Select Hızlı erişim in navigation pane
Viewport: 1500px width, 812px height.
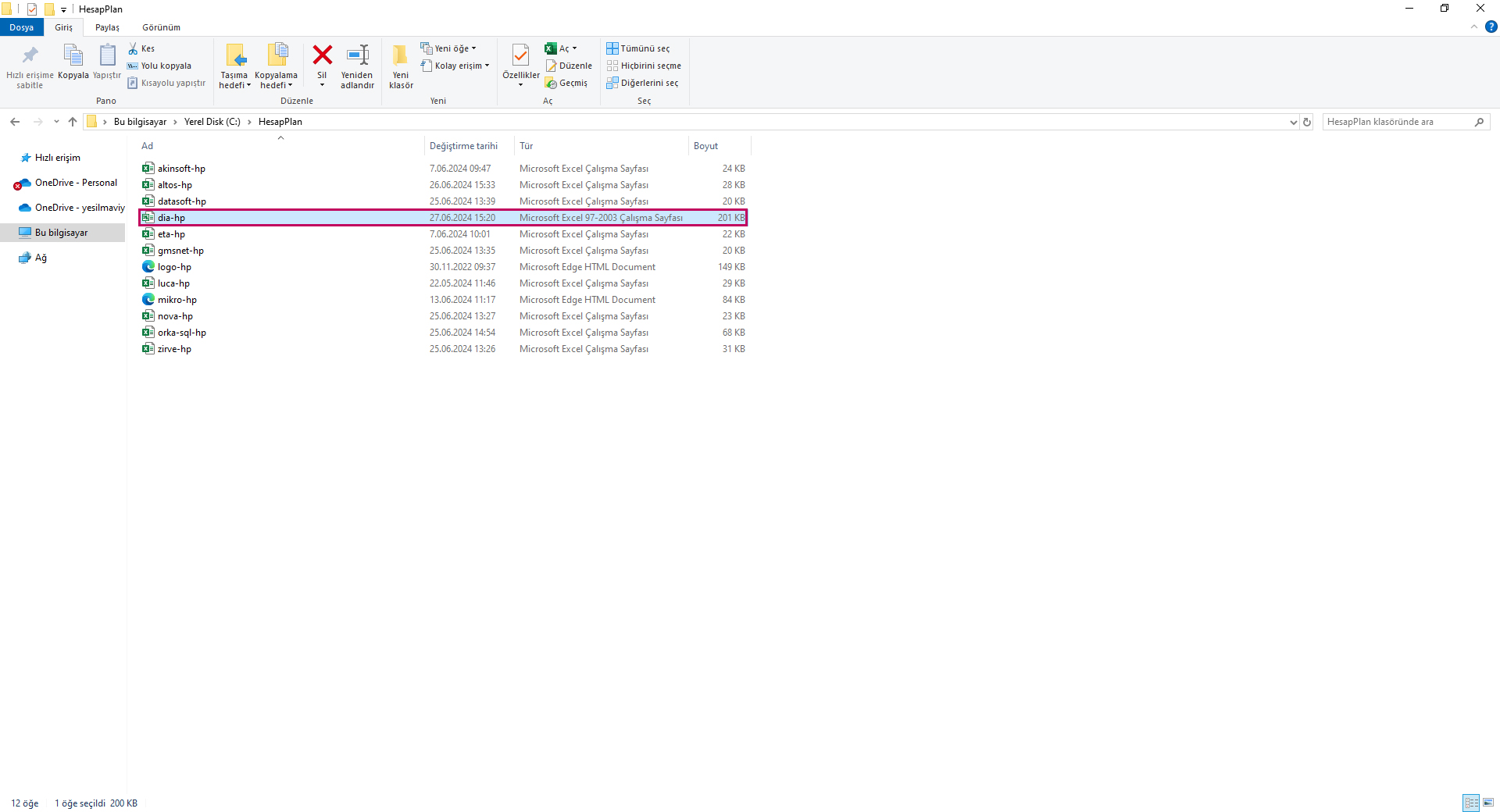click(x=58, y=158)
